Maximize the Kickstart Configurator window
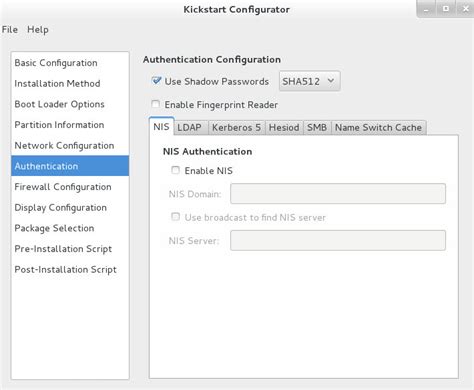Viewport: 474px width, 390px height. point(446,9)
